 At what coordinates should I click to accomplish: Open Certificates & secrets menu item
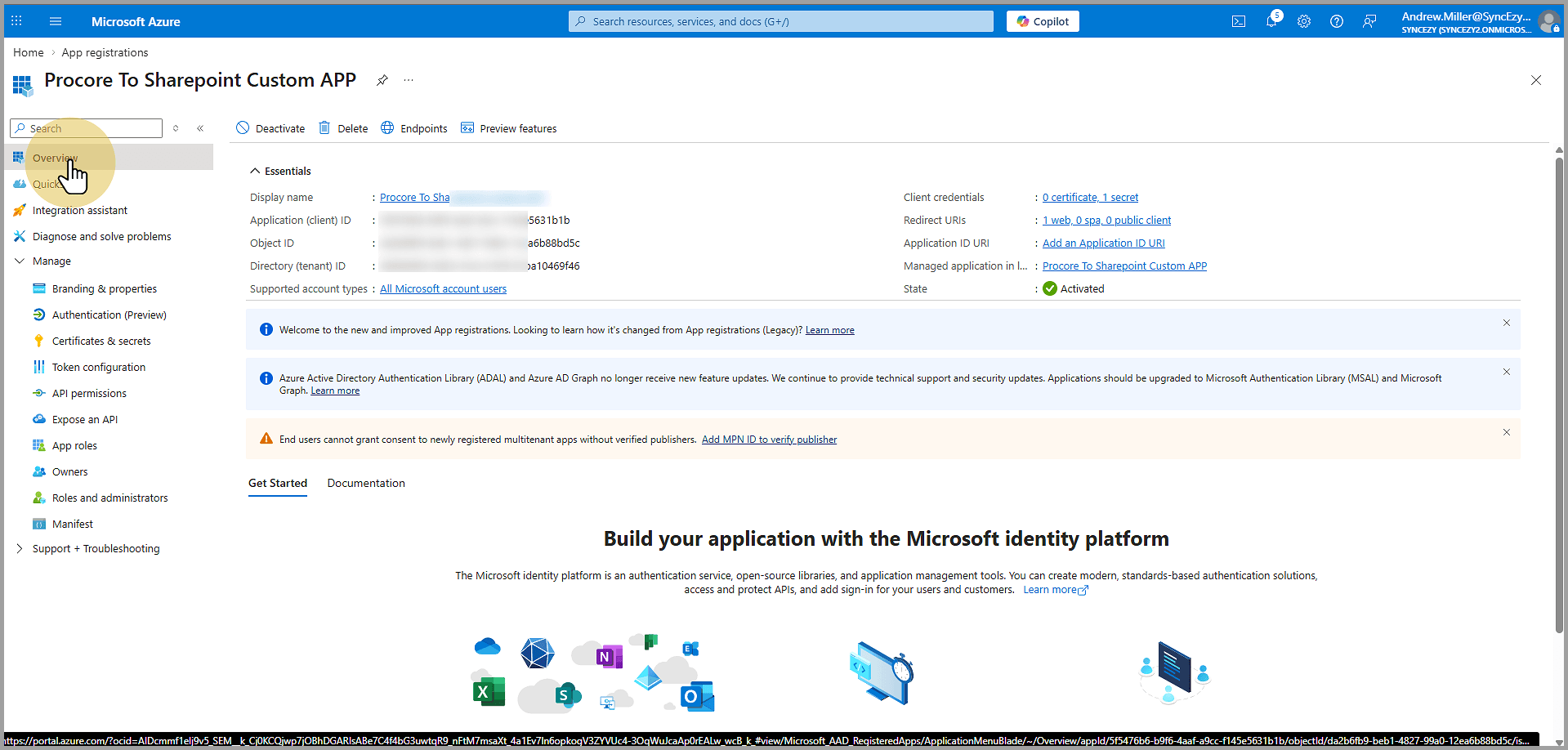[x=101, y=341]
